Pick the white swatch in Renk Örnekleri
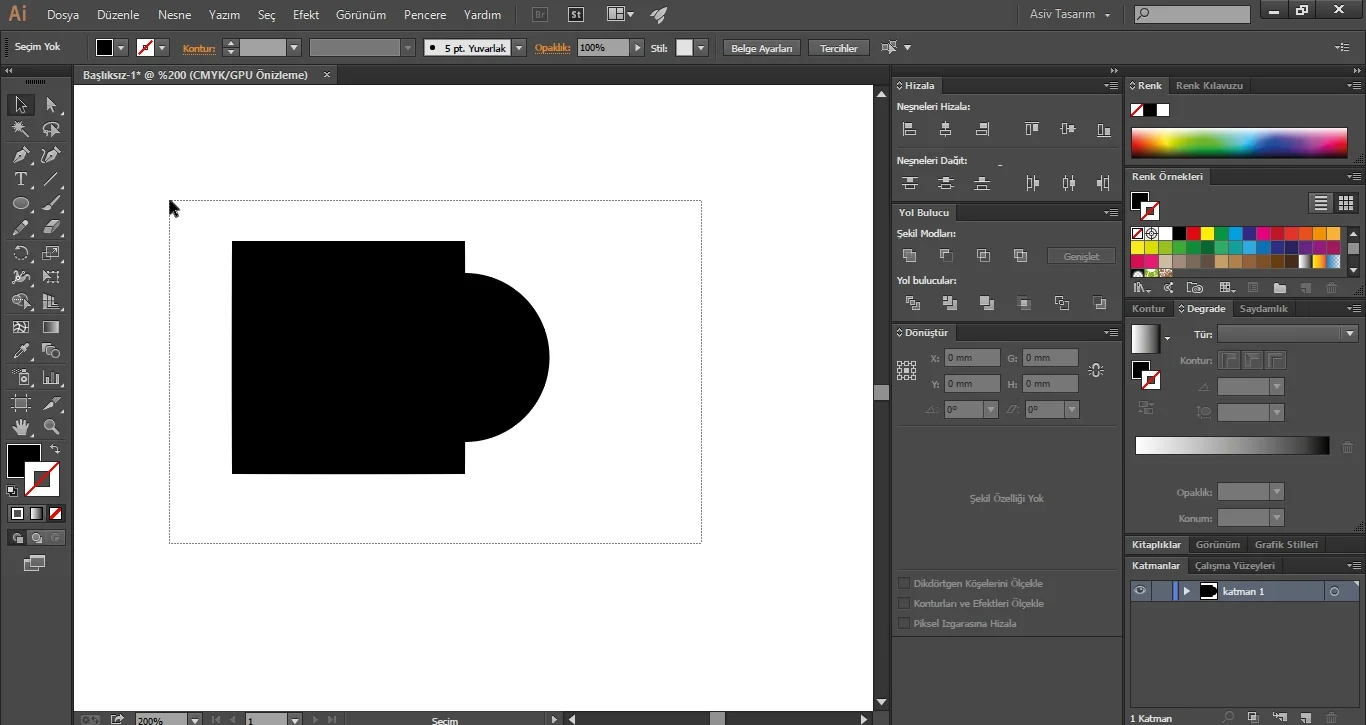 coord(1165,234)
